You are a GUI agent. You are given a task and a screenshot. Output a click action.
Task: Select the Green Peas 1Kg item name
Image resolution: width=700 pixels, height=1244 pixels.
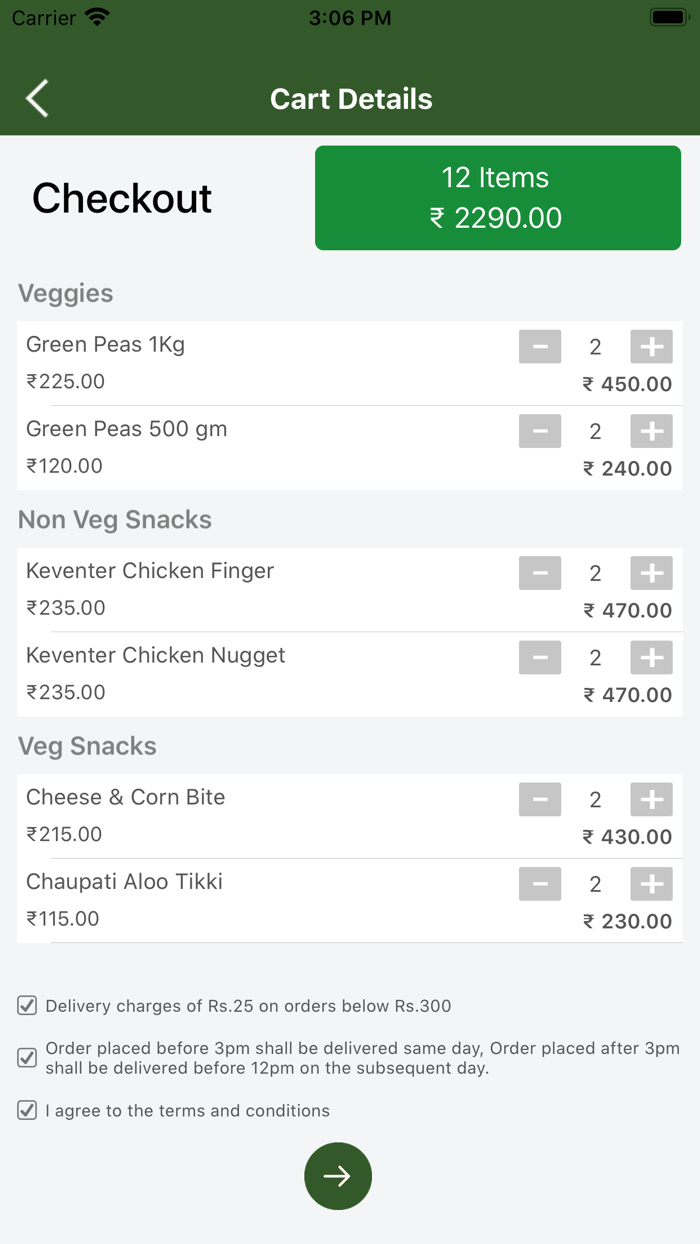[105, 345]
